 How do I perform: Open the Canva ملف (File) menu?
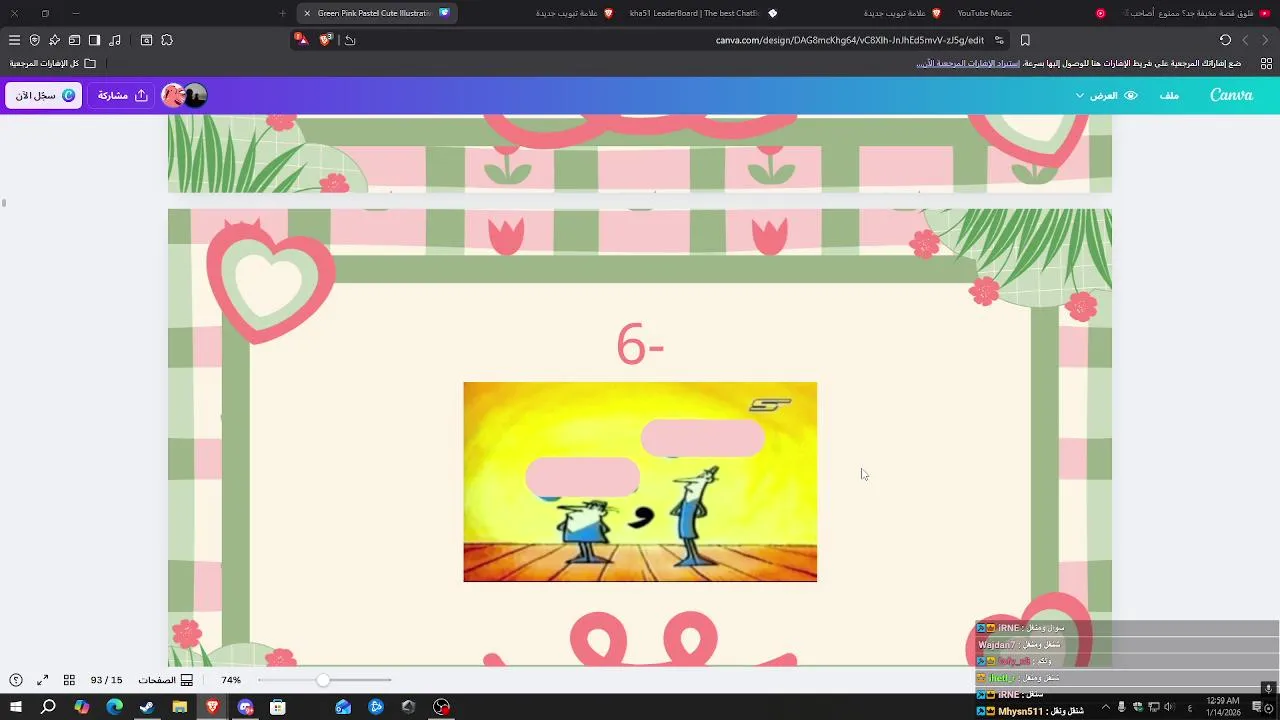1169,95
